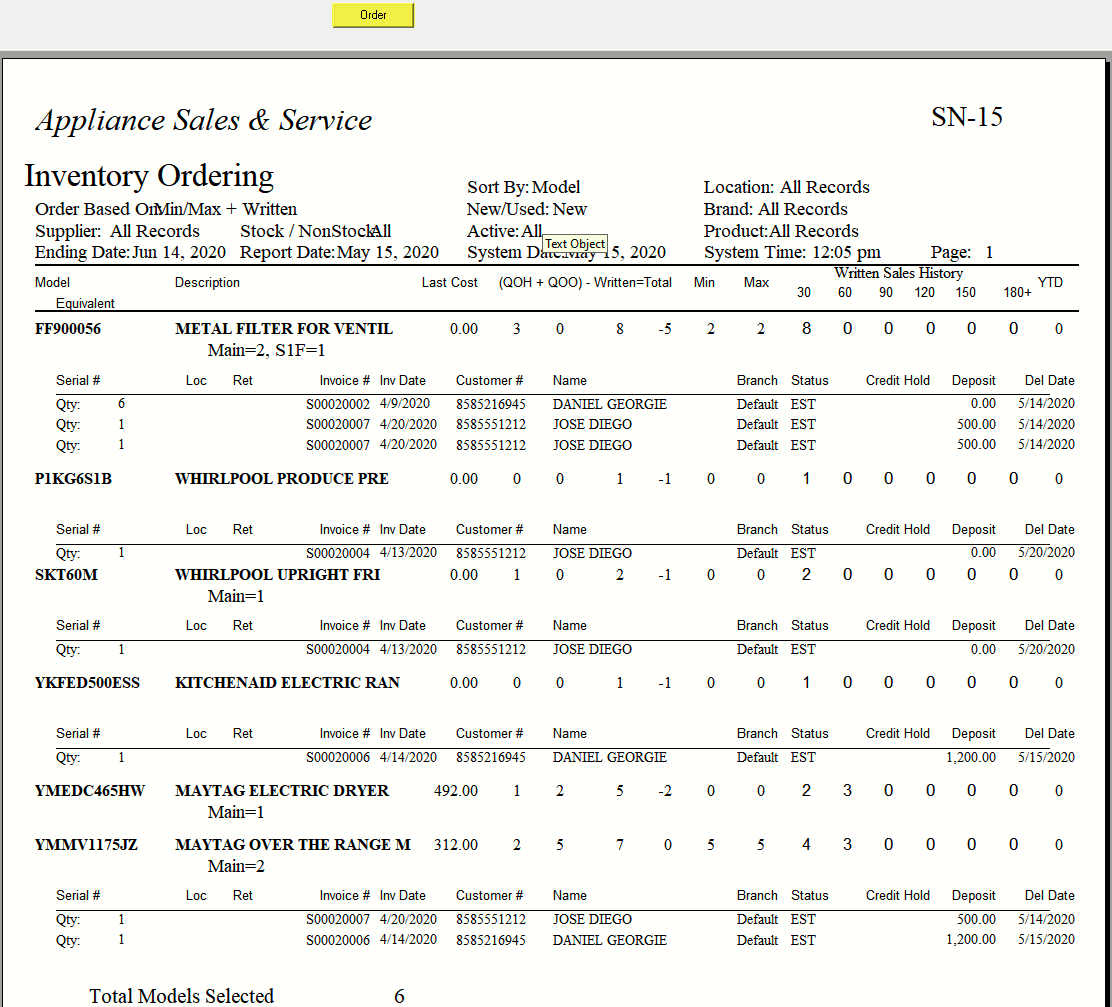Click Main=1 note under SKT60M
1112x1007 pixels.
(236, 596)
